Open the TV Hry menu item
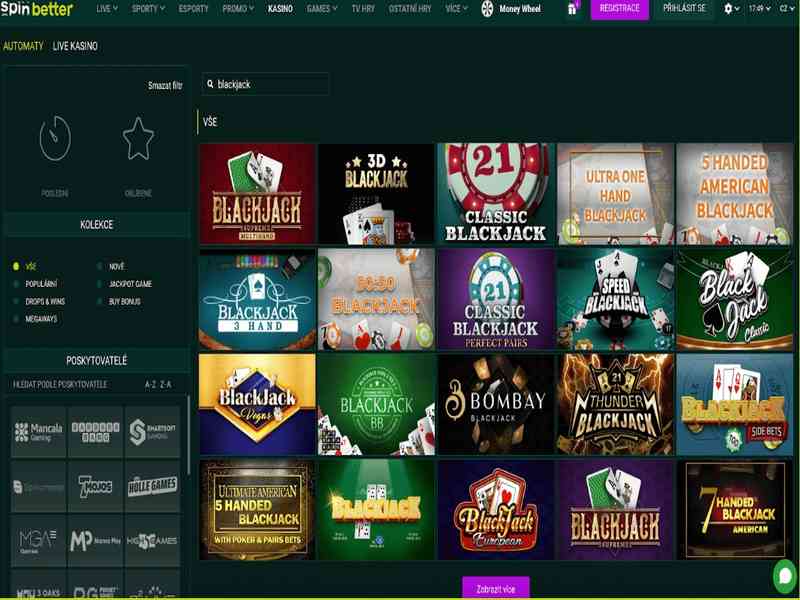800x600 pixels. [365, 9]
